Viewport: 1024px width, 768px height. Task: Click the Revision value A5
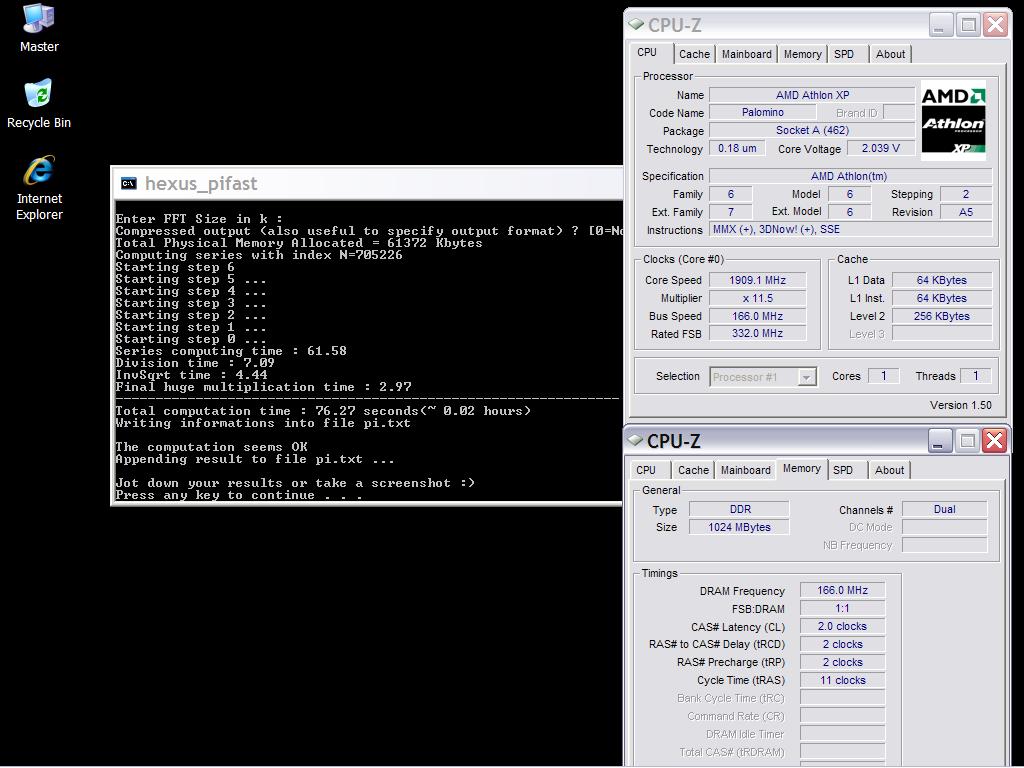[966, 212]
